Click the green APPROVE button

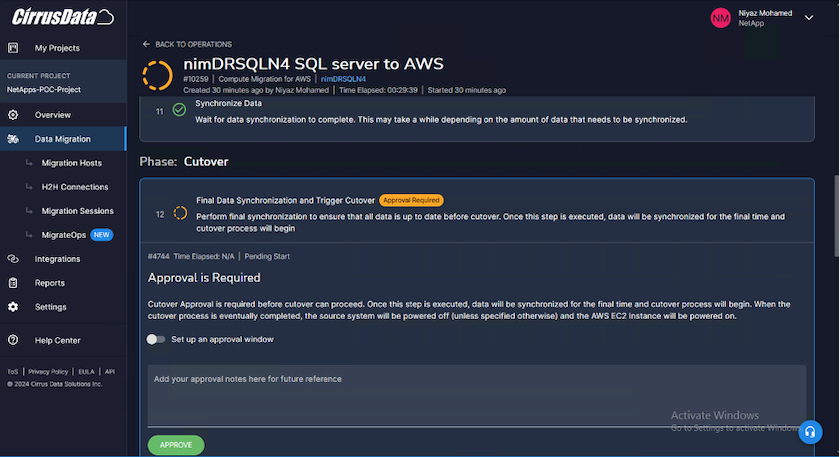click(x=176, y=445)
